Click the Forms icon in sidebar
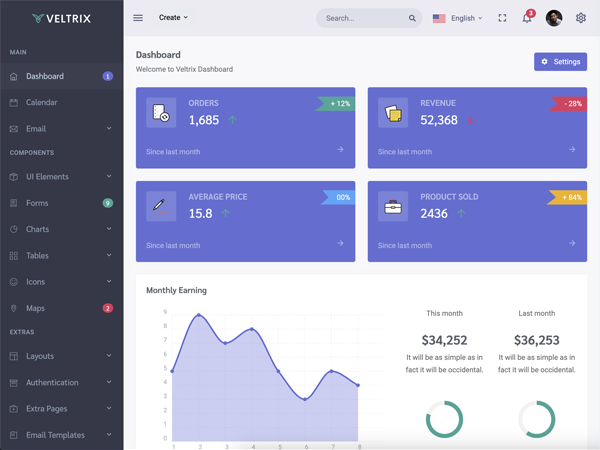Viewport: 600px width, 450px height. 14,203
